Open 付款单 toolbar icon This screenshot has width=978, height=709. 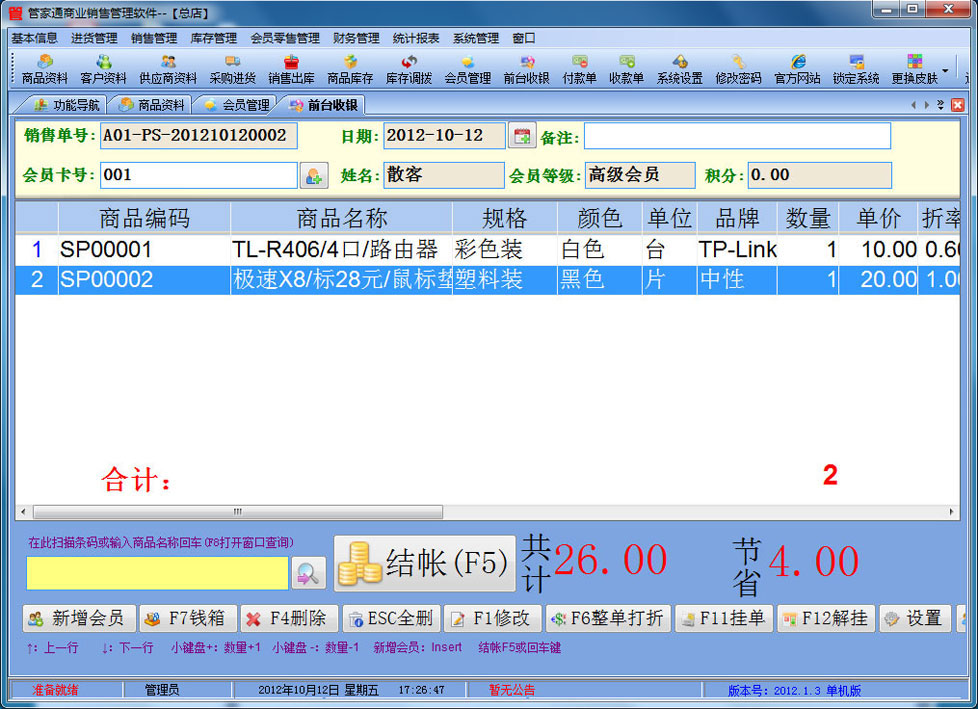tap(579, 69)
